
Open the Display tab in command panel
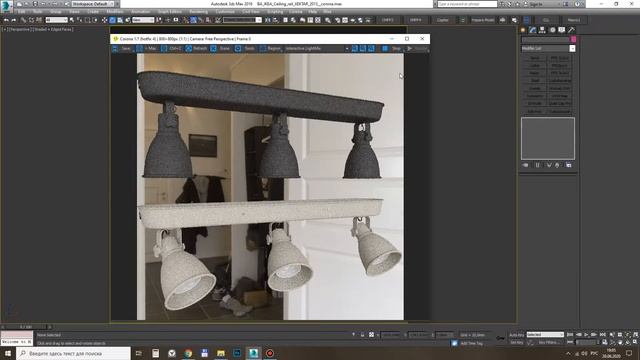562,30
